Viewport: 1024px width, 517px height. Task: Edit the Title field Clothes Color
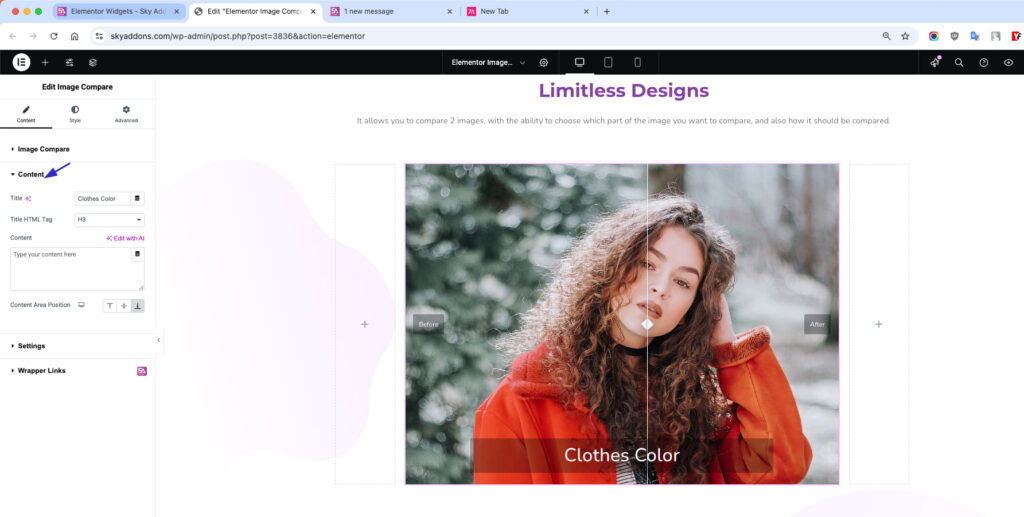pos(102,198)
